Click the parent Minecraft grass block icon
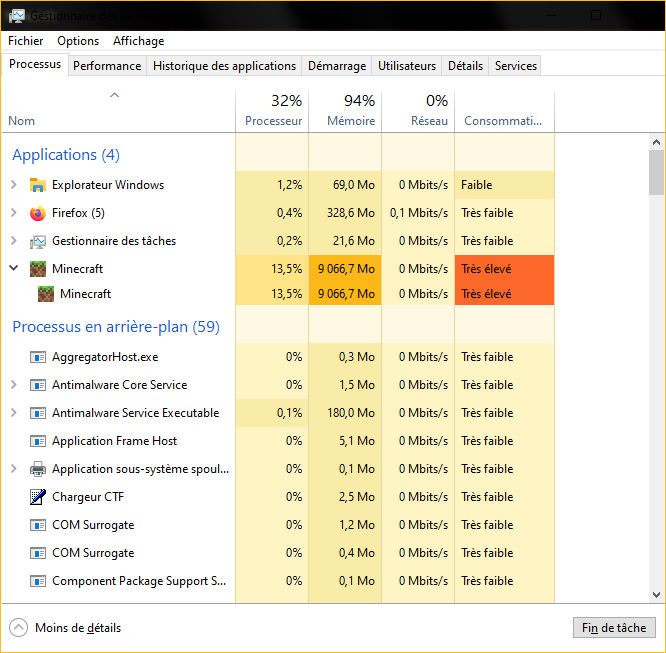666x653 pixels. click(x=38, y=269)
